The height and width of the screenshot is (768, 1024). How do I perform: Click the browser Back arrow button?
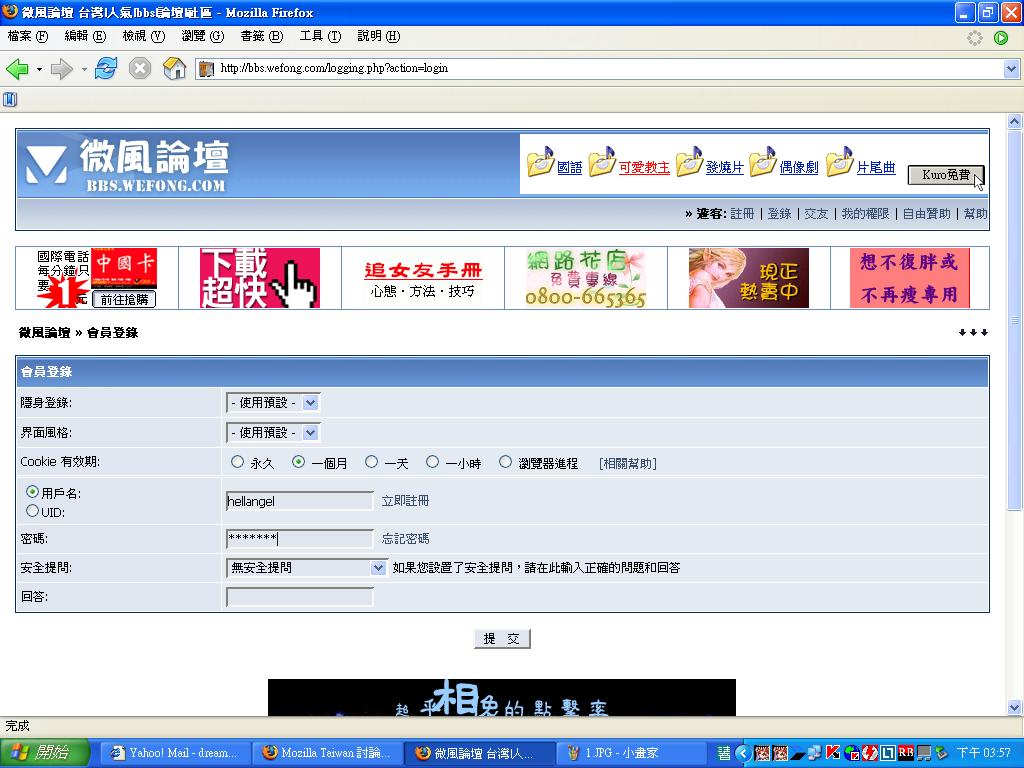[17, 69]
